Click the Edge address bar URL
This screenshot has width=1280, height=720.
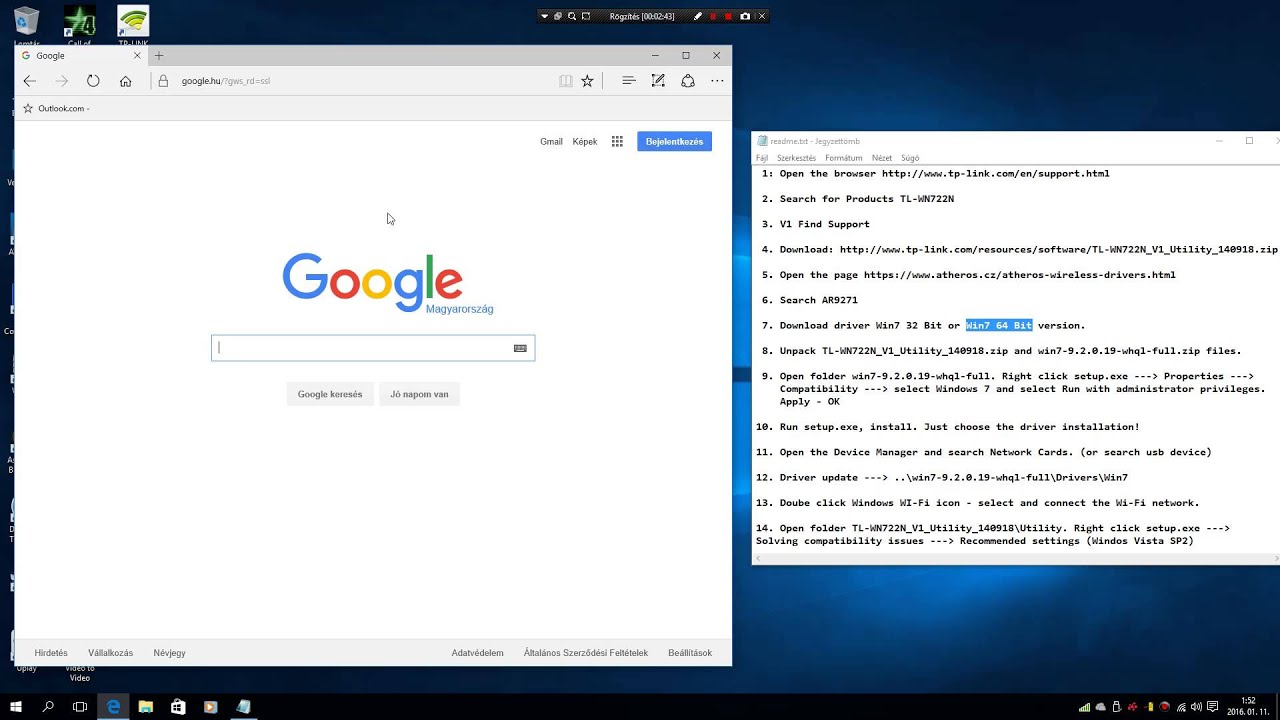click(x=226, y=81)
